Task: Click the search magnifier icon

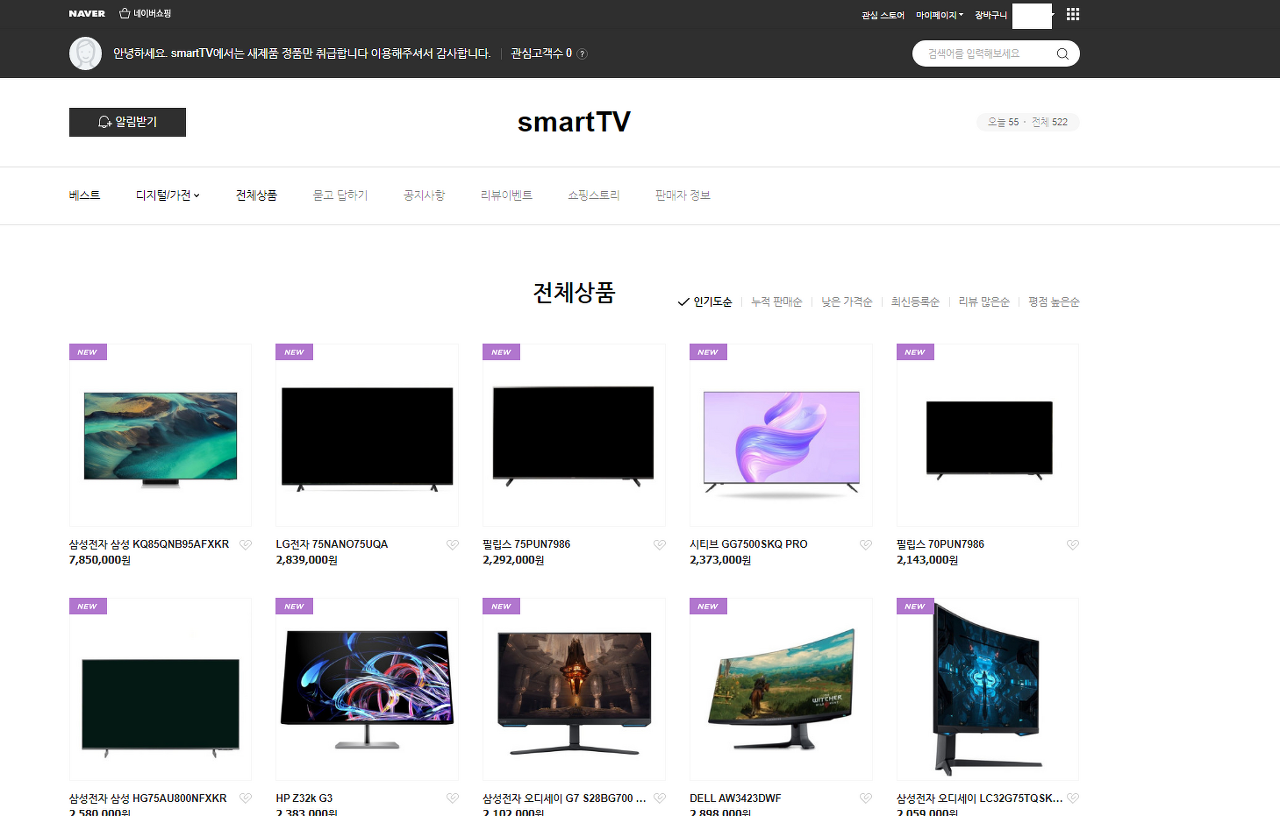Action: 1063,54
